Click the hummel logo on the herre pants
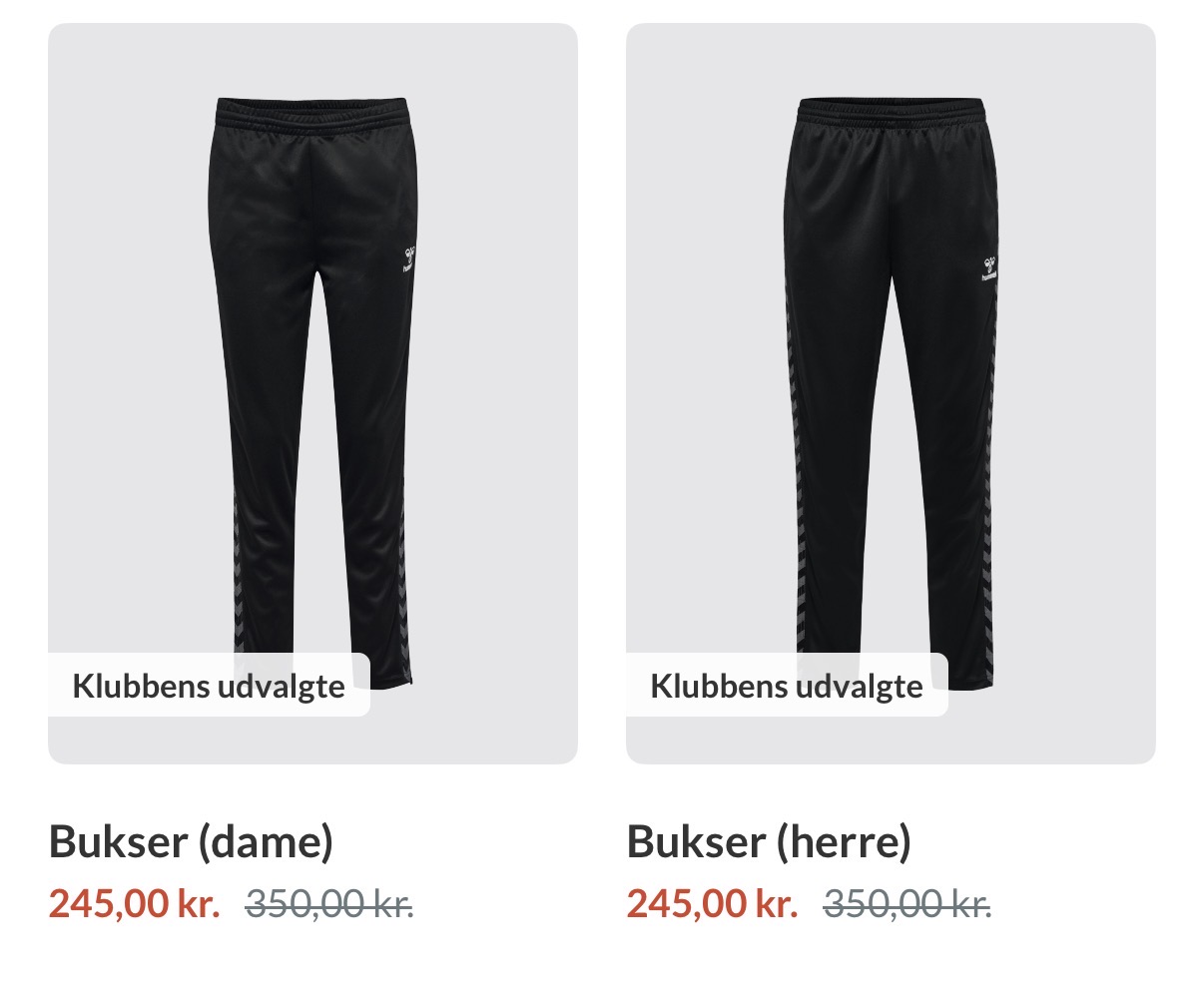The height and width of the screenshot is (997, 1204). coord(988,265)
